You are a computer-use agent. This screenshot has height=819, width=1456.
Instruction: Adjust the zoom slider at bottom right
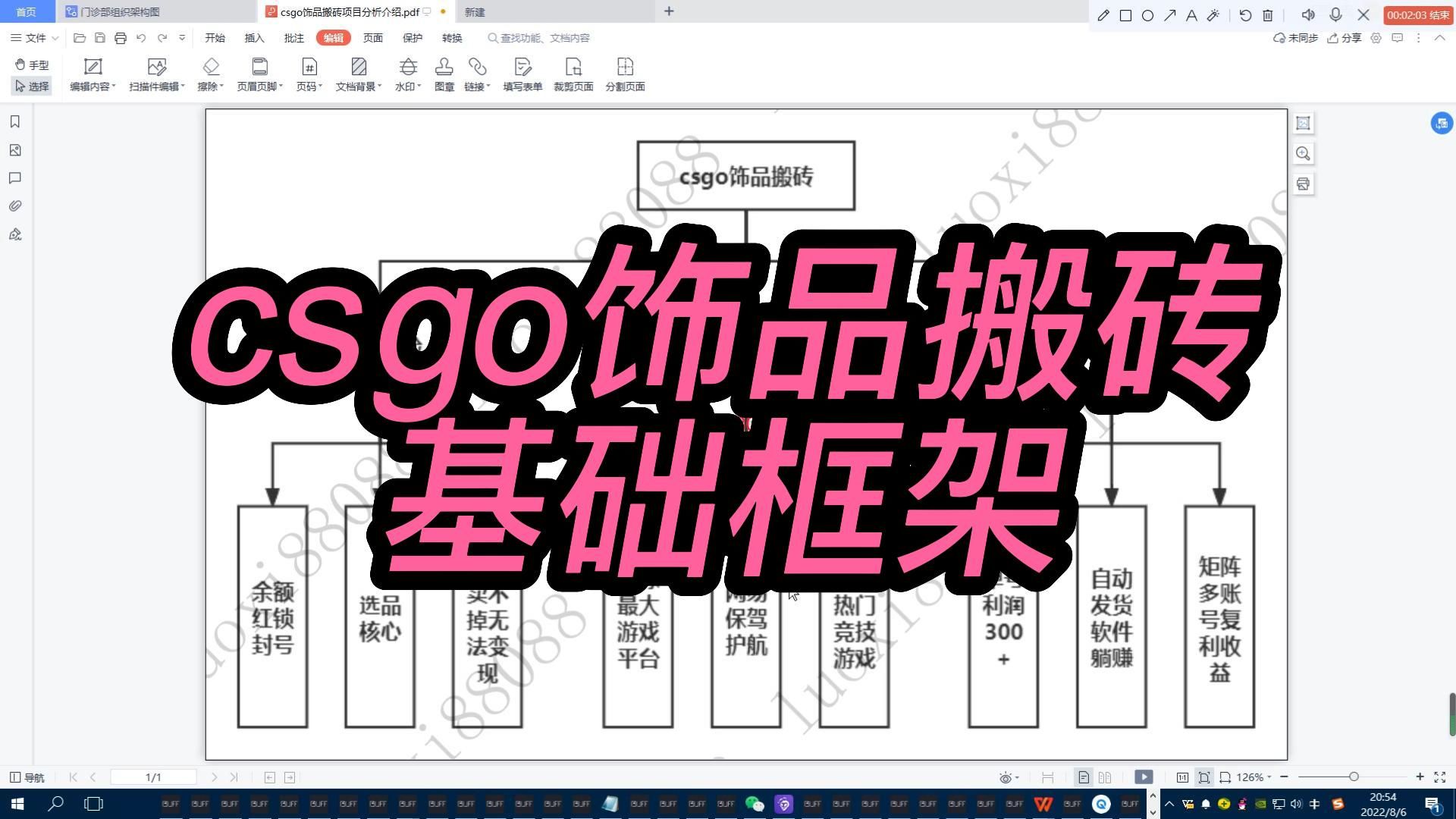pyautogui.click(x=1354, y=777)
